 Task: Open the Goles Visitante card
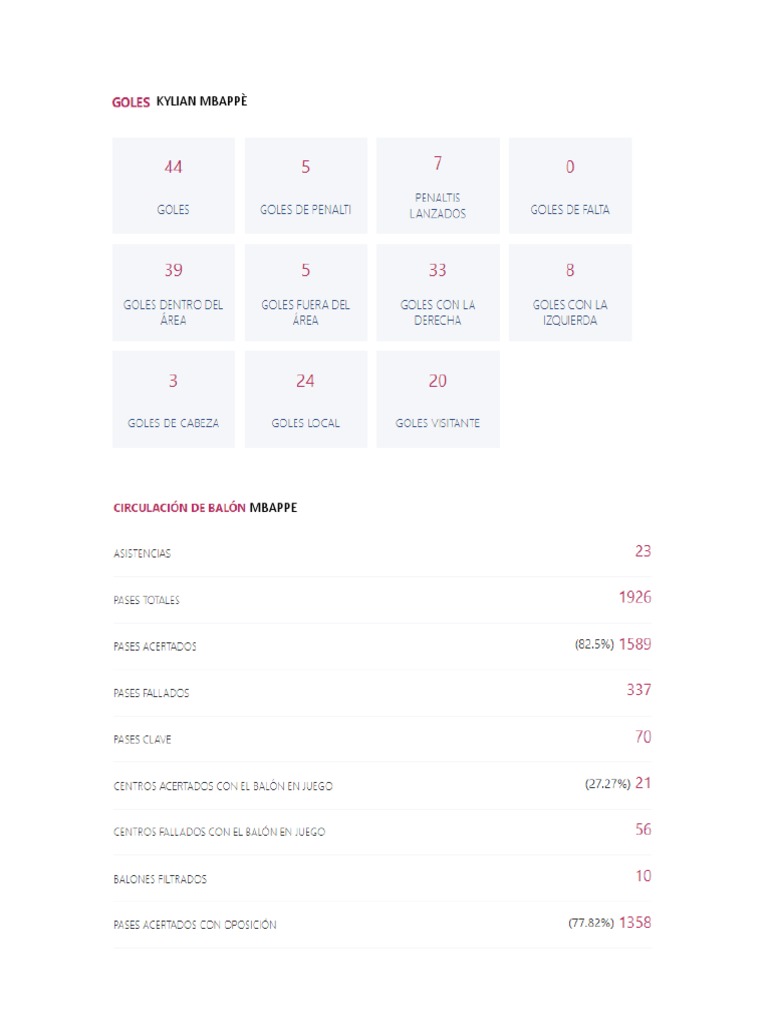pos(437,399)
